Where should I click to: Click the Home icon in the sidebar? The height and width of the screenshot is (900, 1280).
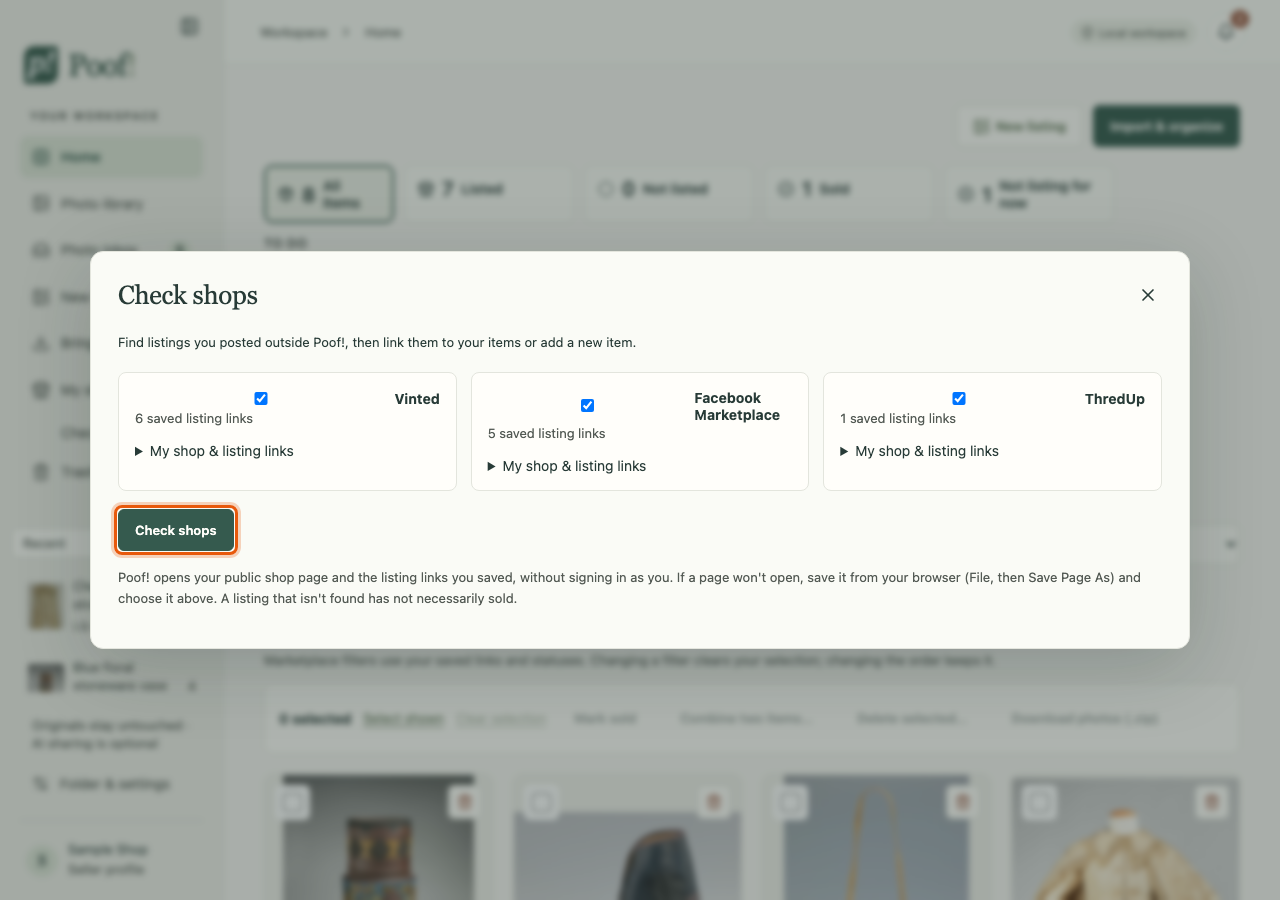pos(41,157)
